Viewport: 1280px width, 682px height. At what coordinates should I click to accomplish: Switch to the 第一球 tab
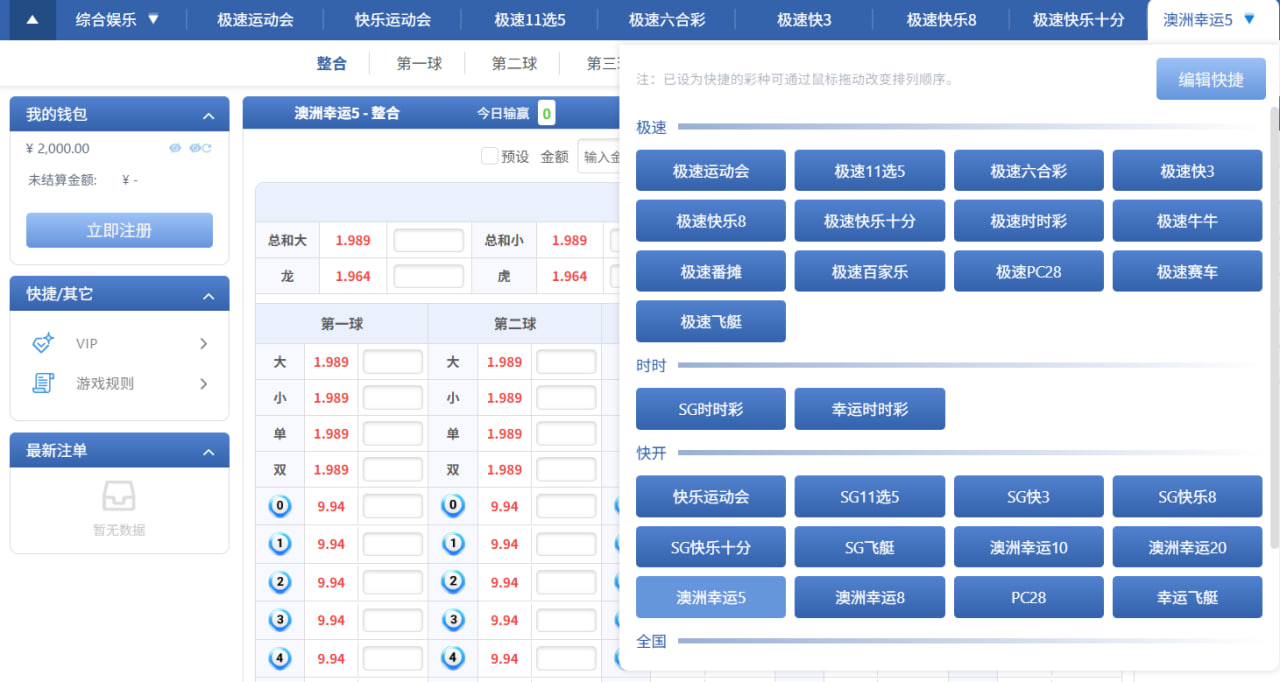point(419,64)
